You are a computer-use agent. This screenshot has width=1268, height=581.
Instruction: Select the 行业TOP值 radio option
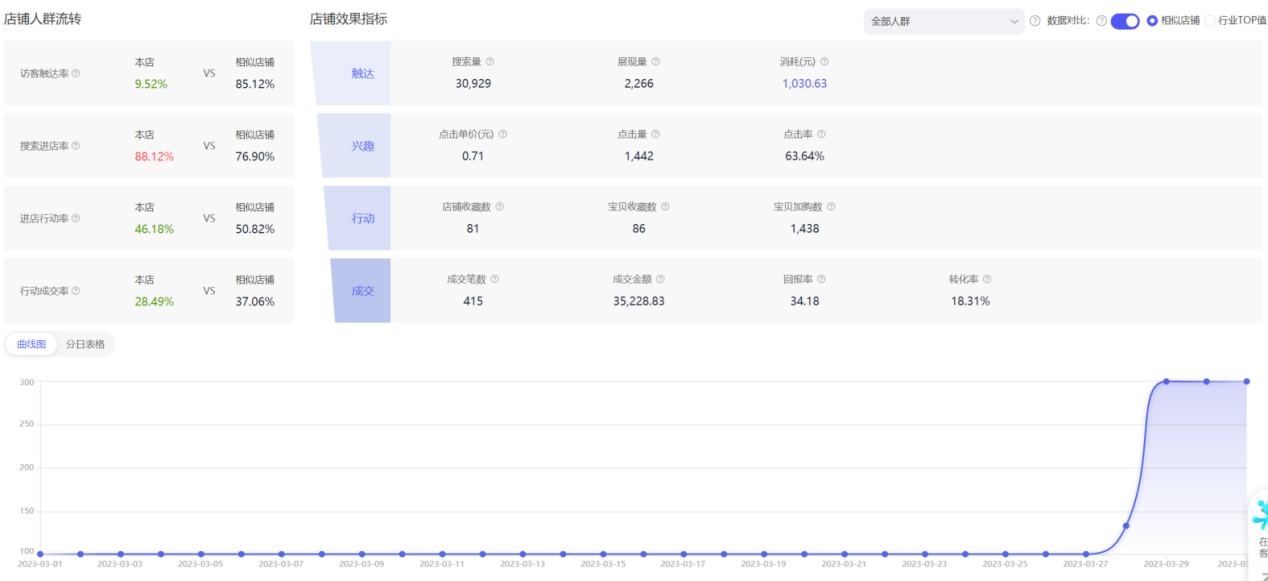point(1210,21)
